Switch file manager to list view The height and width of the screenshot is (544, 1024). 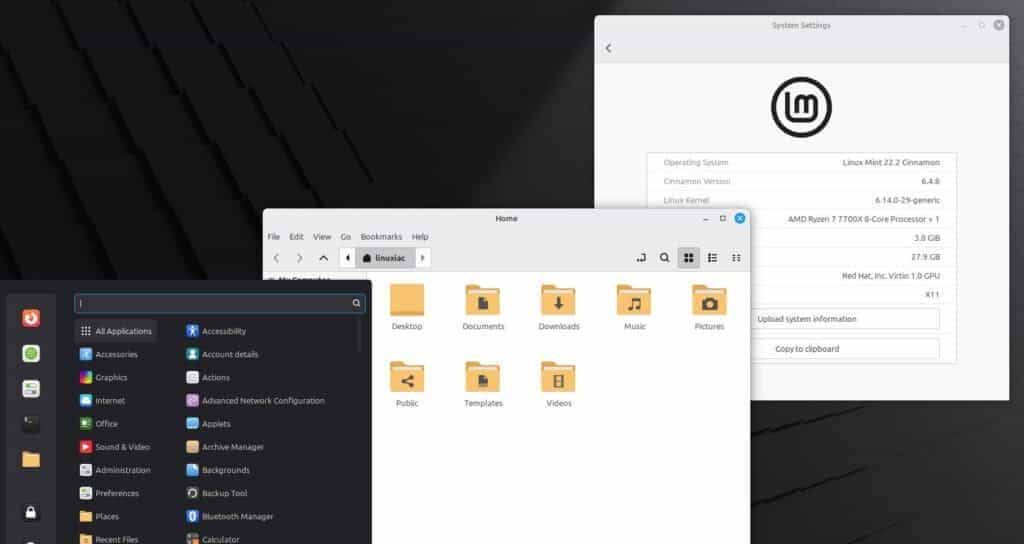point(712,258)
